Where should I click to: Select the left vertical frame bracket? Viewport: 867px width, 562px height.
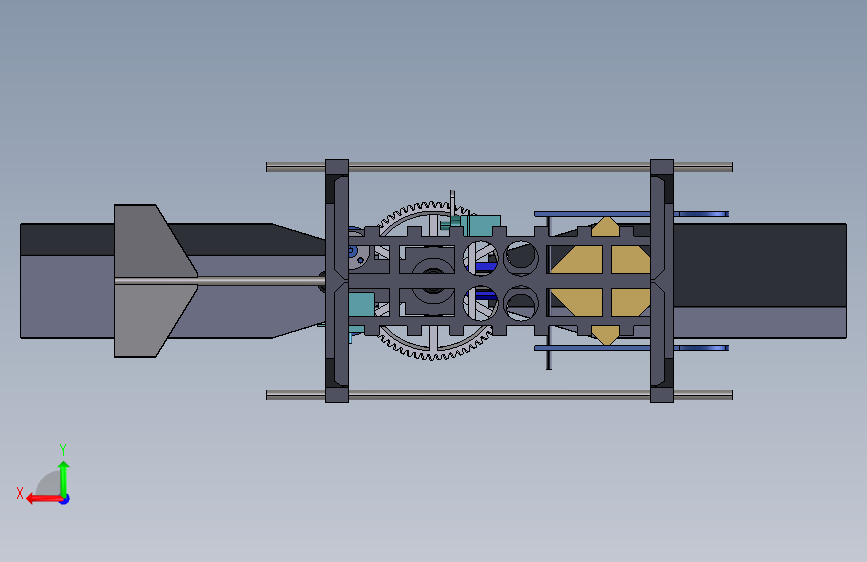coord(337,280)
